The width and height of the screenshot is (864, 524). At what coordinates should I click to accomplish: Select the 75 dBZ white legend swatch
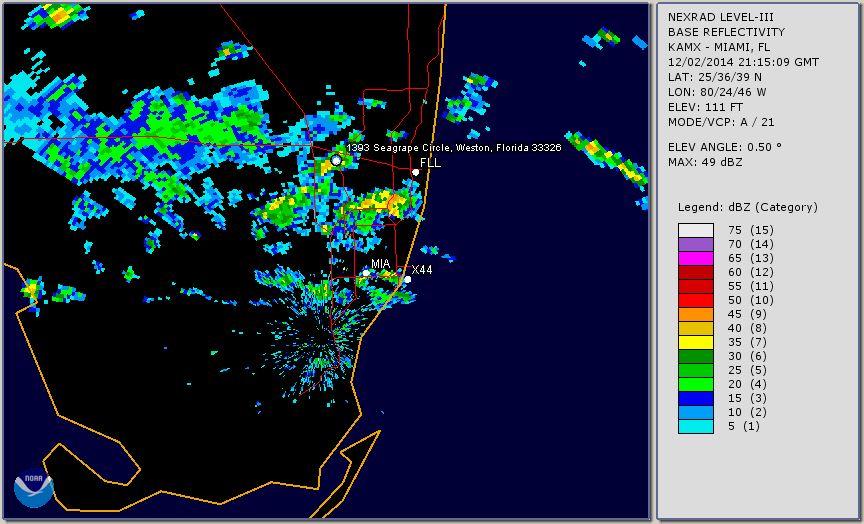[695, 230]
